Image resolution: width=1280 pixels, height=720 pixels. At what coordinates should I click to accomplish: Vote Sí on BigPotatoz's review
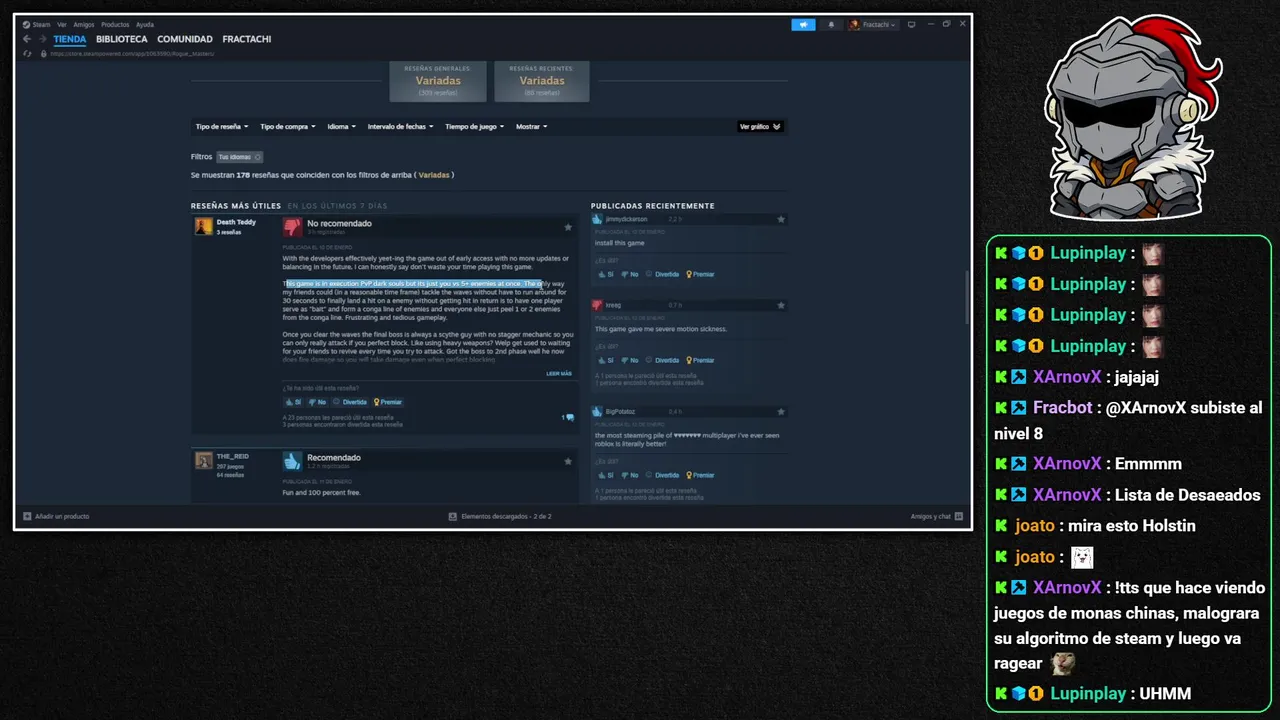(605, 475)
